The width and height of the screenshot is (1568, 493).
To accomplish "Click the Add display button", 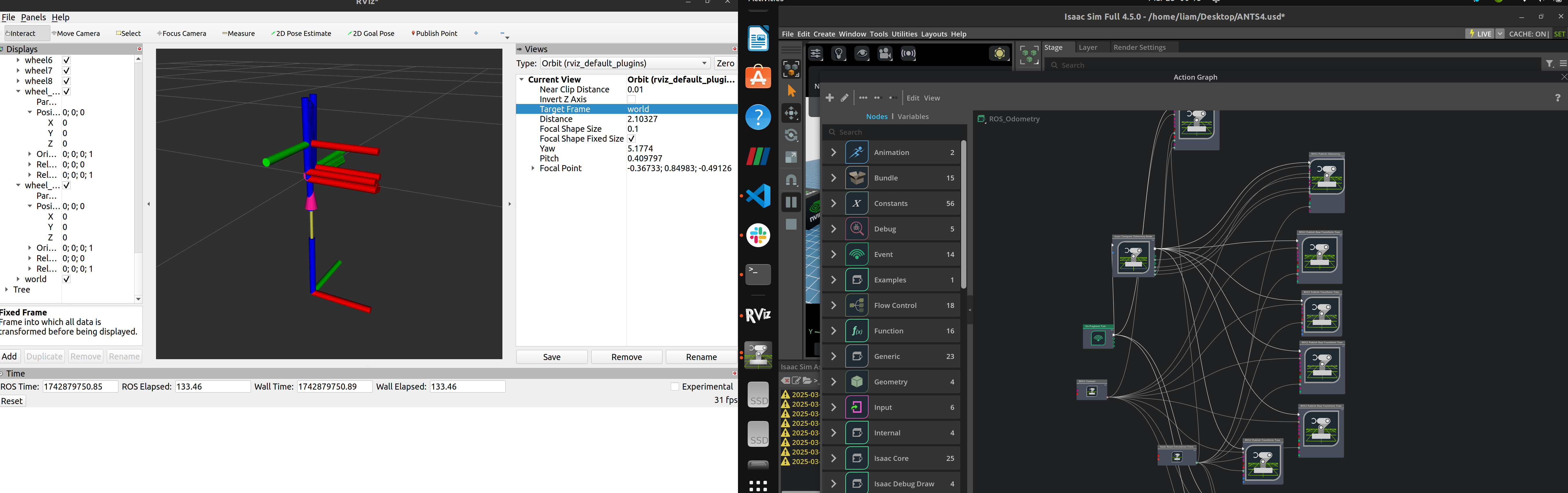I will (10, 357).
